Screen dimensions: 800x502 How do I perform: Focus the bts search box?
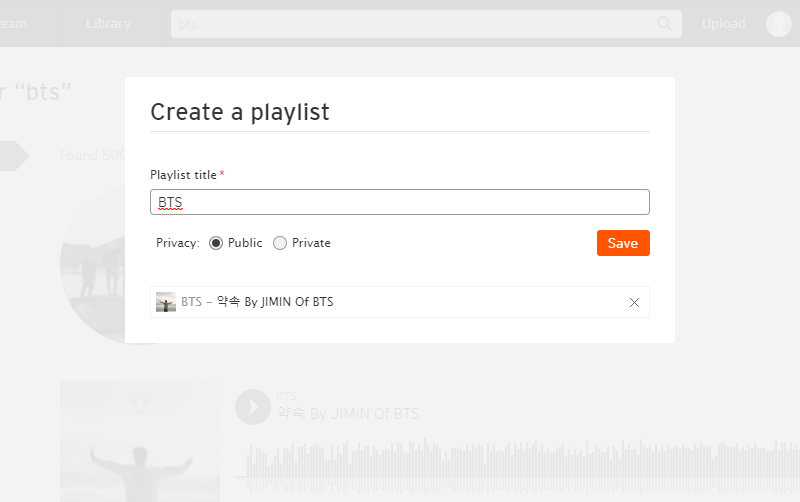coord(413,24)
